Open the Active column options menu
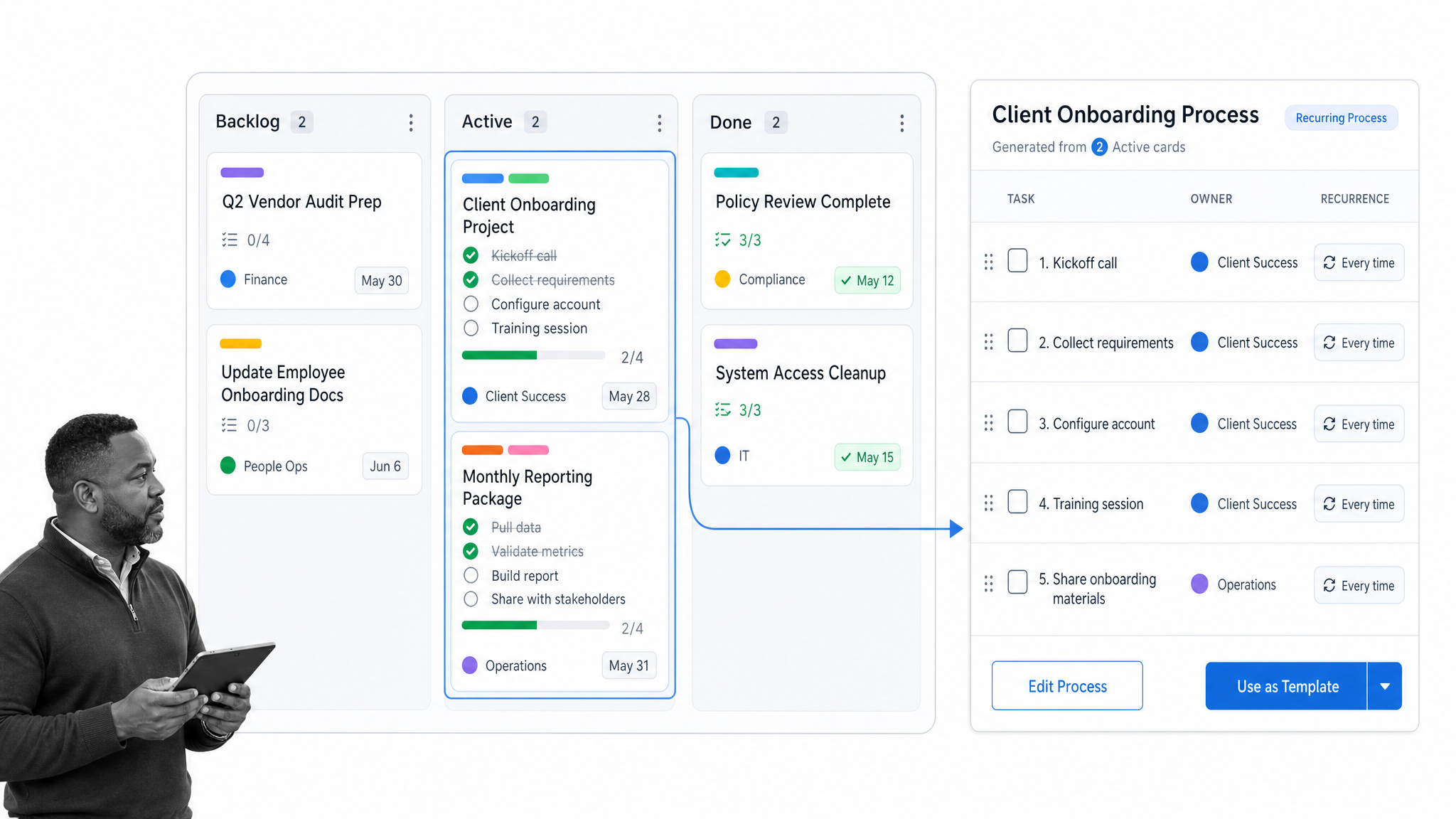The width and height of the screenshot is (1456, 819). click(x=660, y=123)
